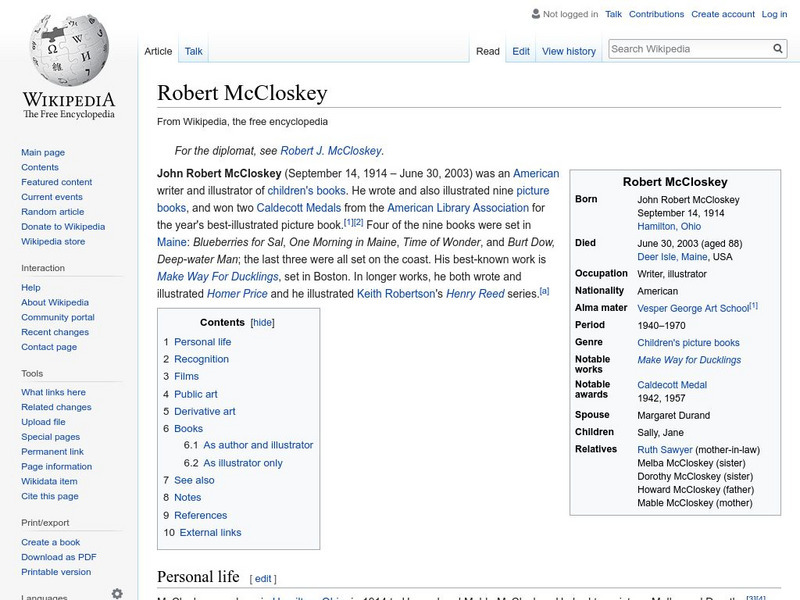Select the Read tab

tap(488, 51)
